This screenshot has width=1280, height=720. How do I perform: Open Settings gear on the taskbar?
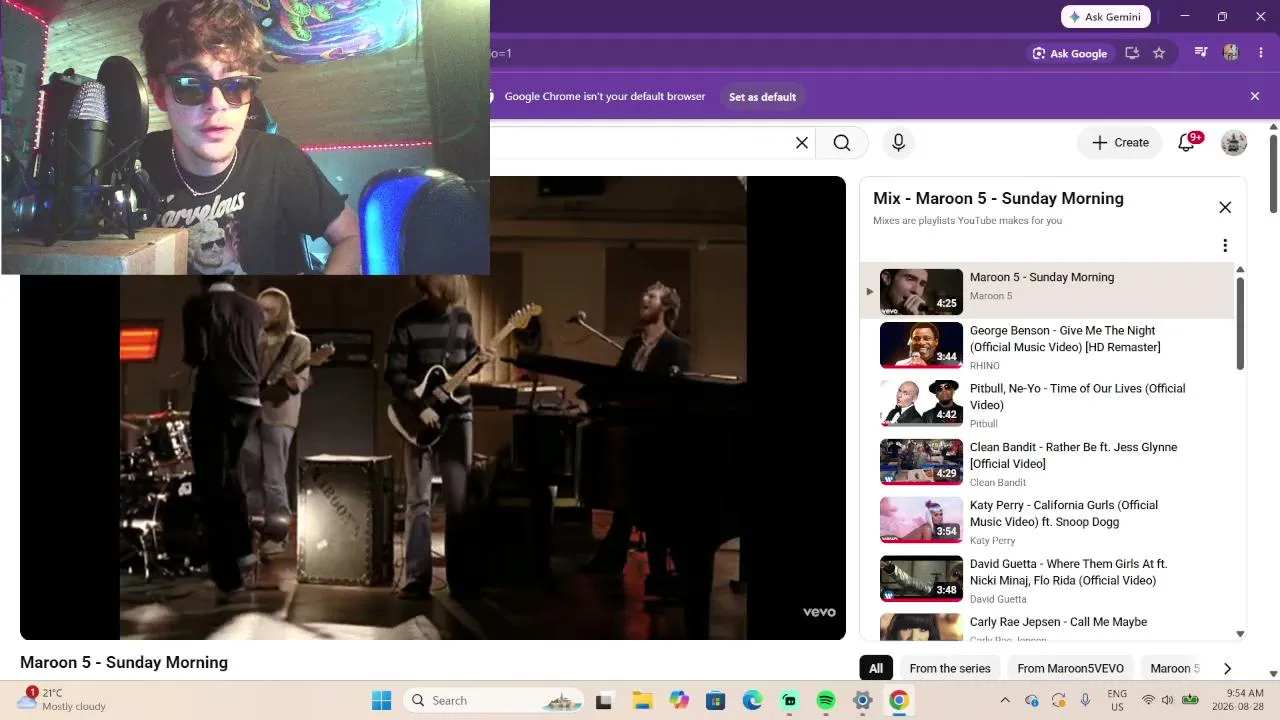pyautogui.click(x=862, y=701)
